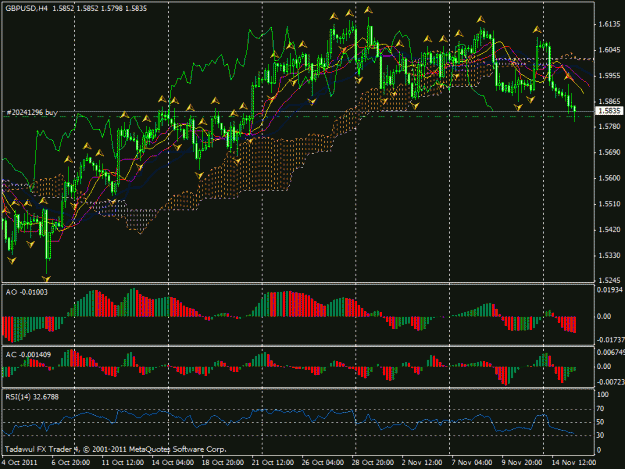The image size is (625, 469).
Task: Click the RSI 70 level label
Action: pyautogui.click(x=600, y=409)
